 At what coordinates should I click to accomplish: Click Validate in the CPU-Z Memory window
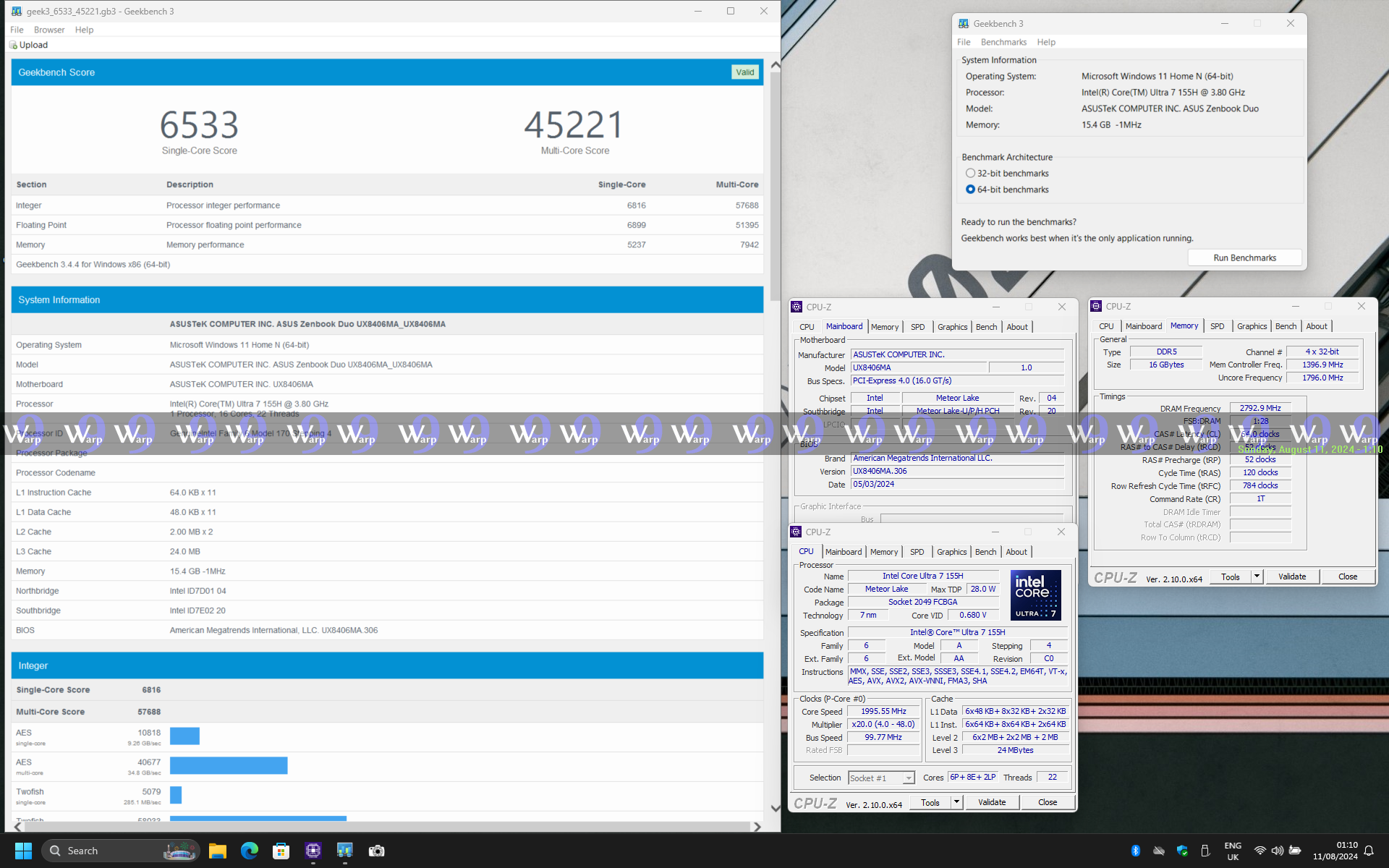point(1292,576)
